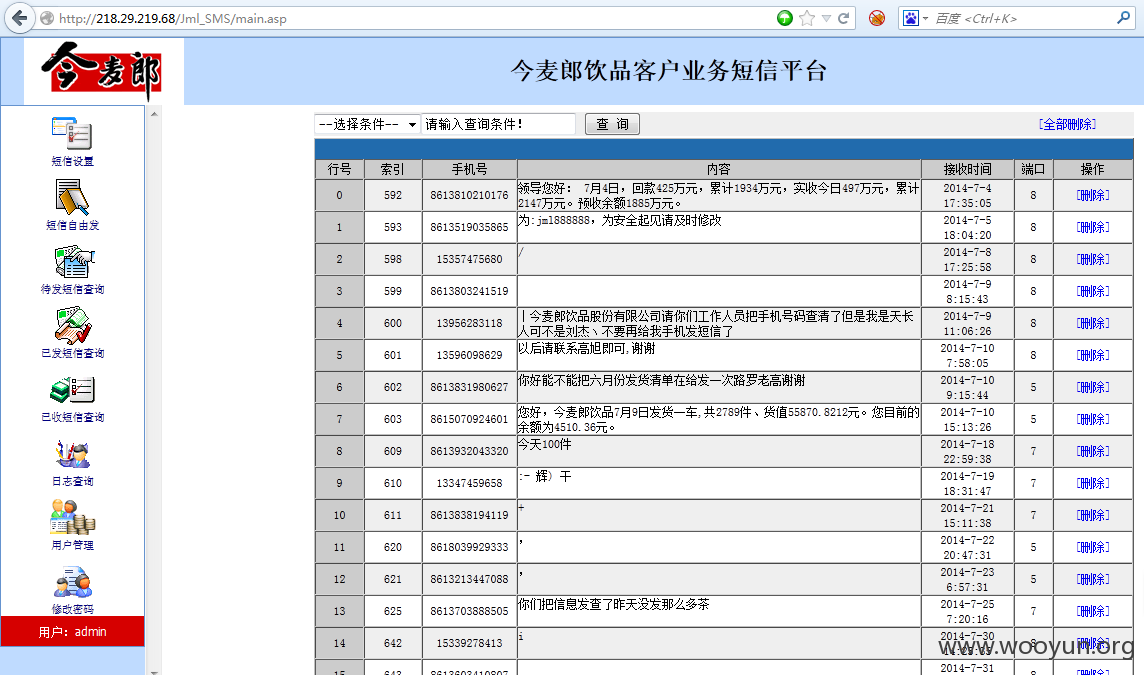
Task: Click phone number 8615070924601
Action: point(469,420)
